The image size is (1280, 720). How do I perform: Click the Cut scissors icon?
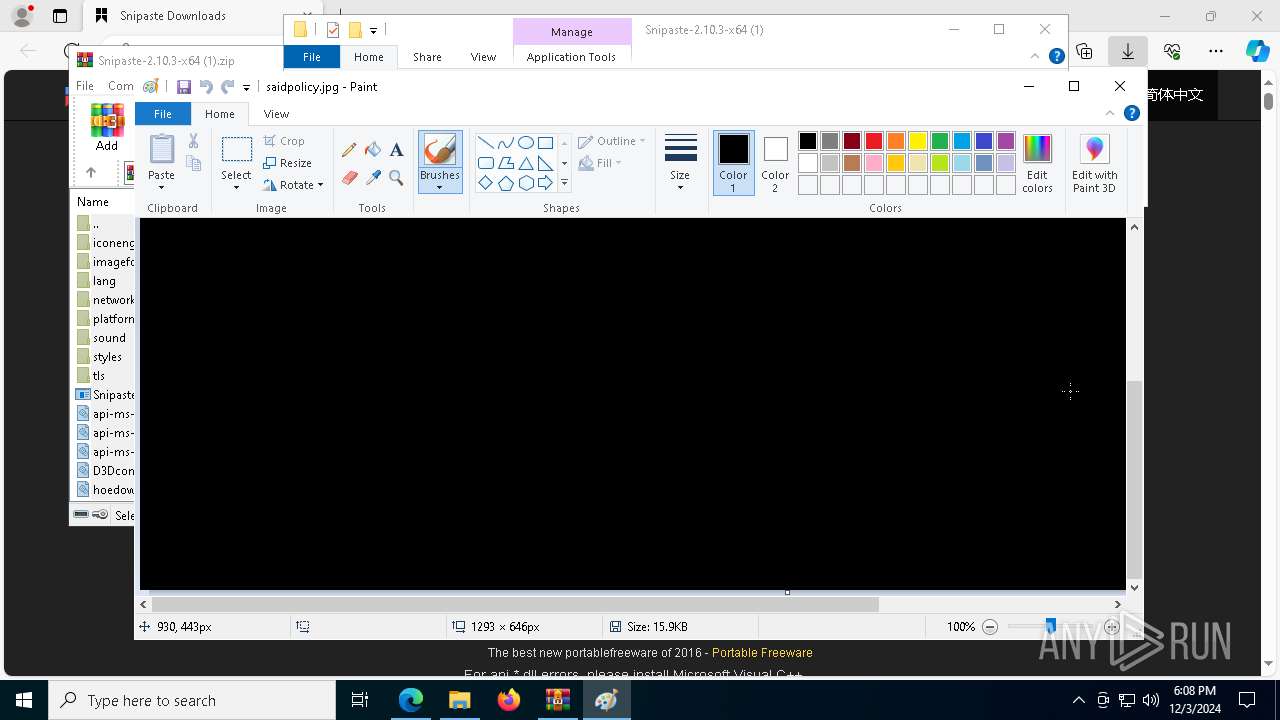point(194,141)
